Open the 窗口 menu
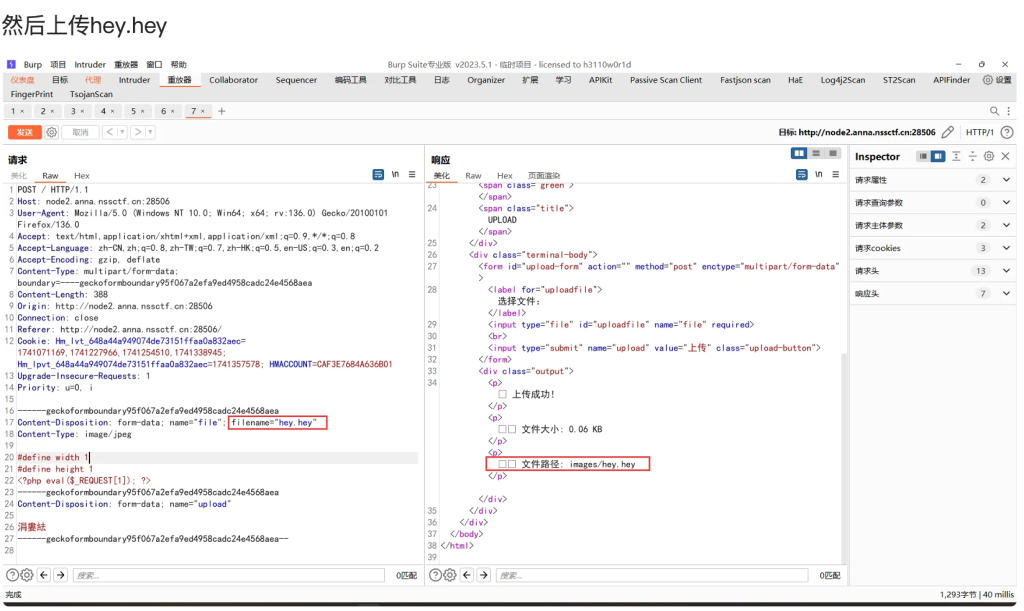1024x611 pixels. pyautogui.click(x=154, y=65)
